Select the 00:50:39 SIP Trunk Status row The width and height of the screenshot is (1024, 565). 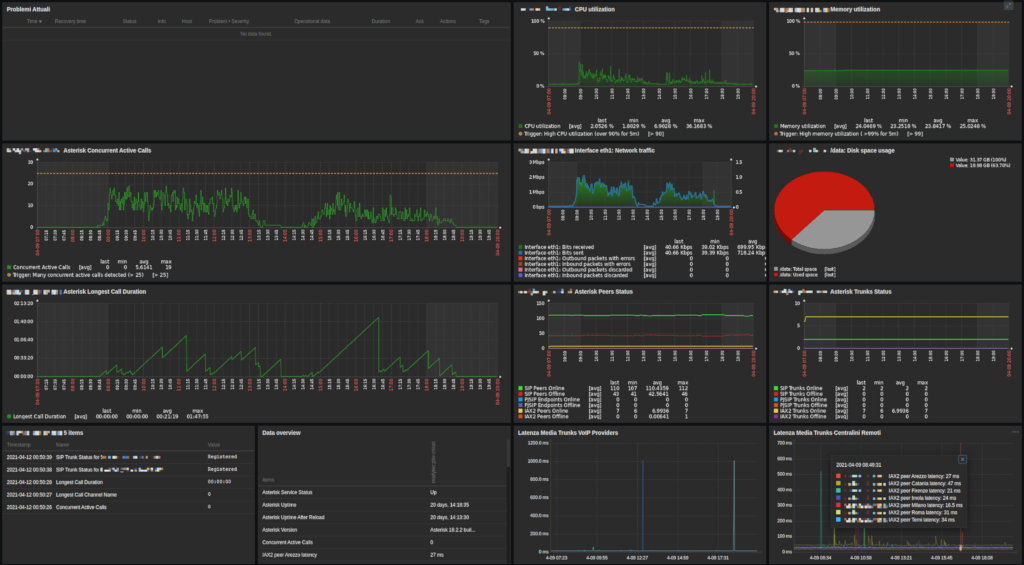coord(129,457)
